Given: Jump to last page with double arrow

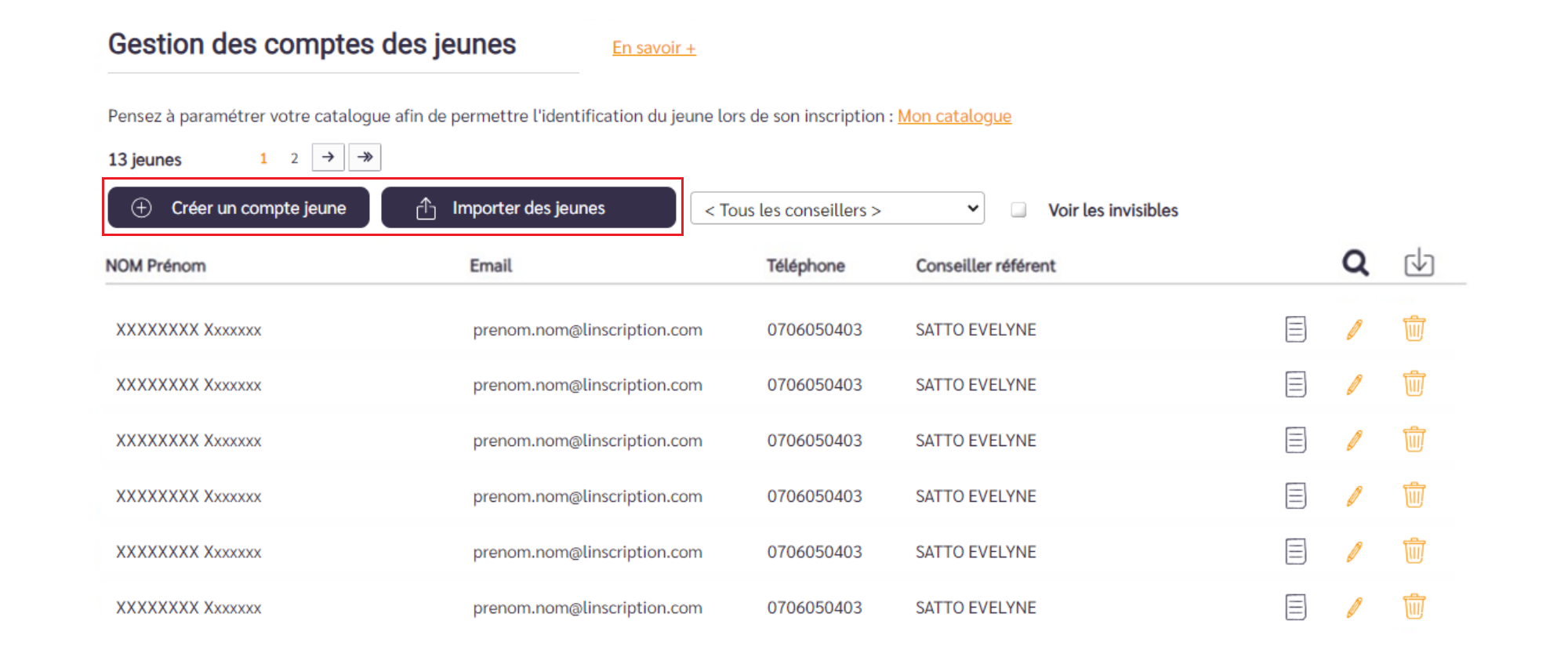Looking at the screenshot, I should point(365,157).
